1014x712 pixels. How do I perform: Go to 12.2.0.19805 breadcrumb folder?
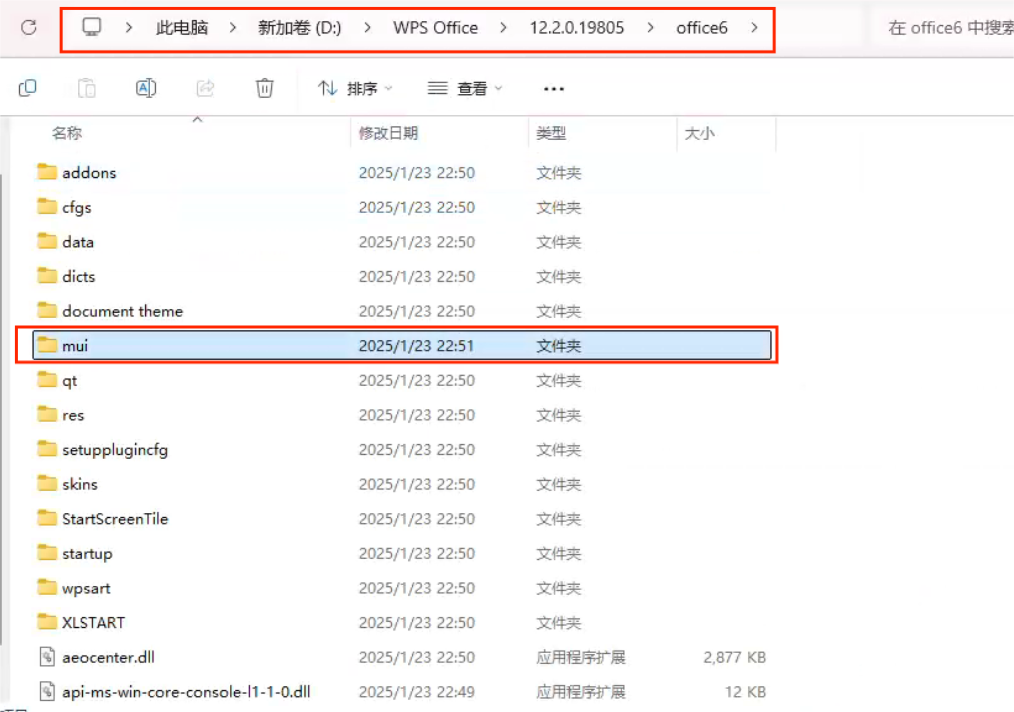coord(576,28)
